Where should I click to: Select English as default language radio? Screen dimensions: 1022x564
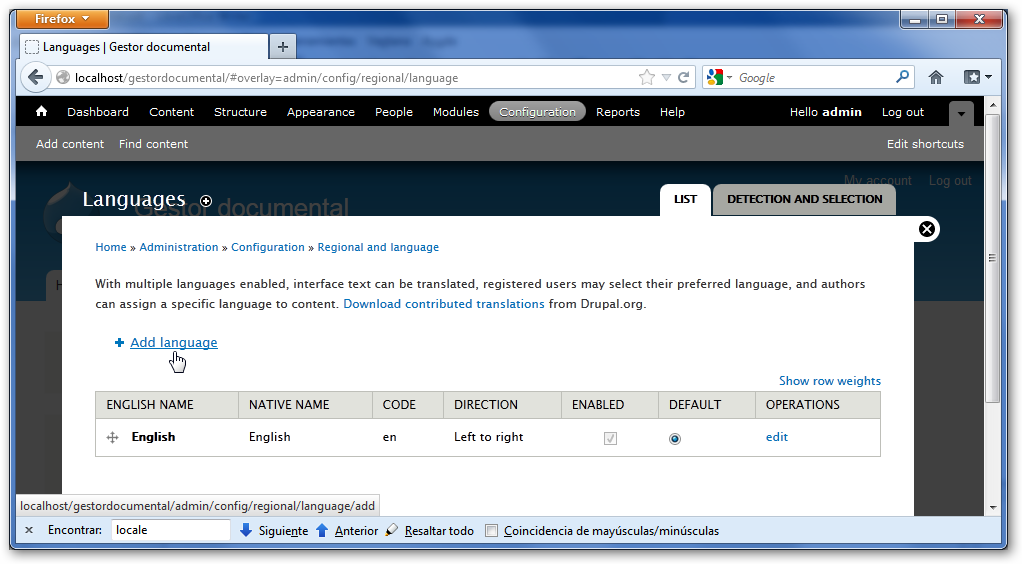tap(675, 438)
